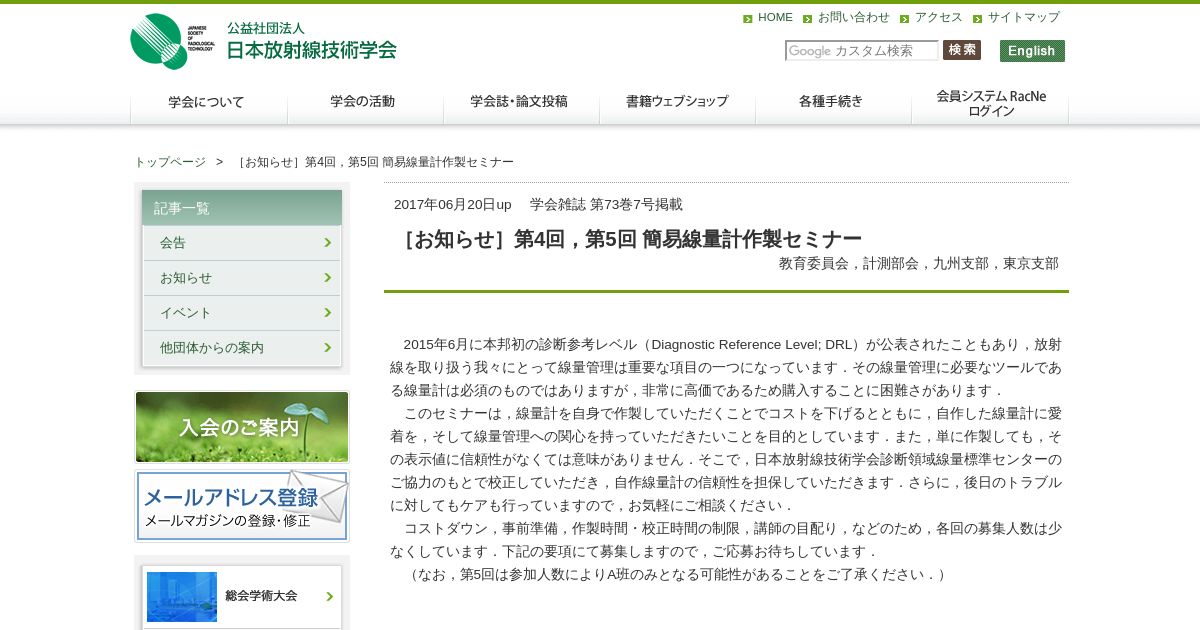Open 入会のご案内 banner
Screen dimensions: 1200x630
tap(242, 427)
